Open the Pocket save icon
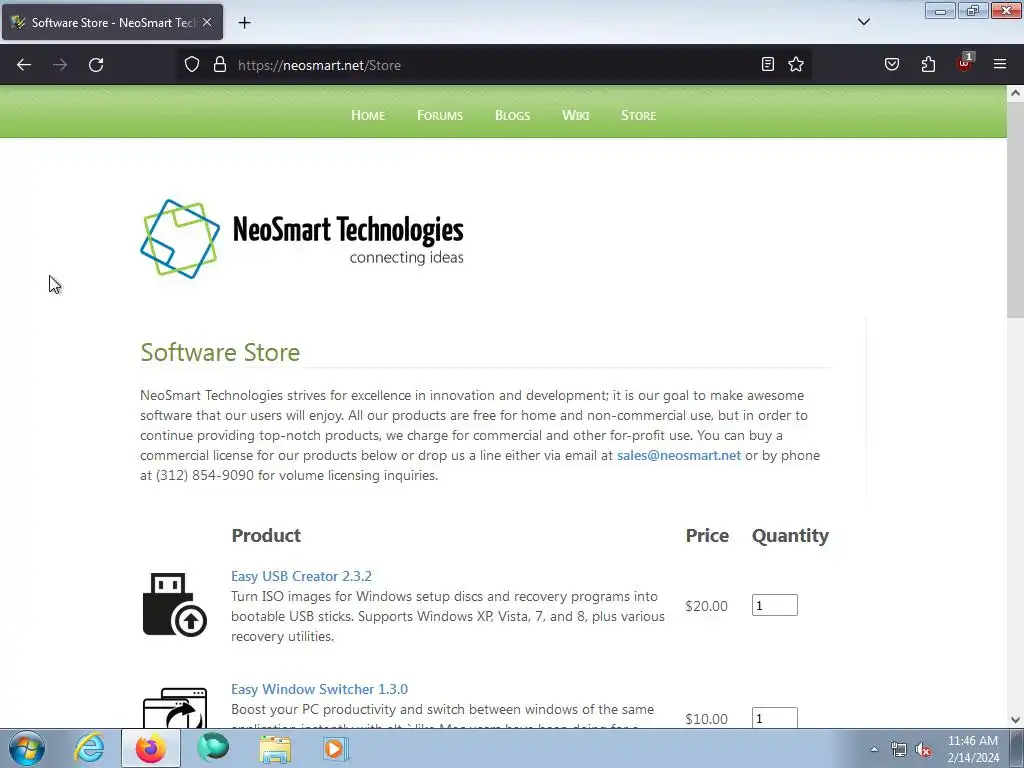Viewport: 1024px width, 768px height. (892, 64)
